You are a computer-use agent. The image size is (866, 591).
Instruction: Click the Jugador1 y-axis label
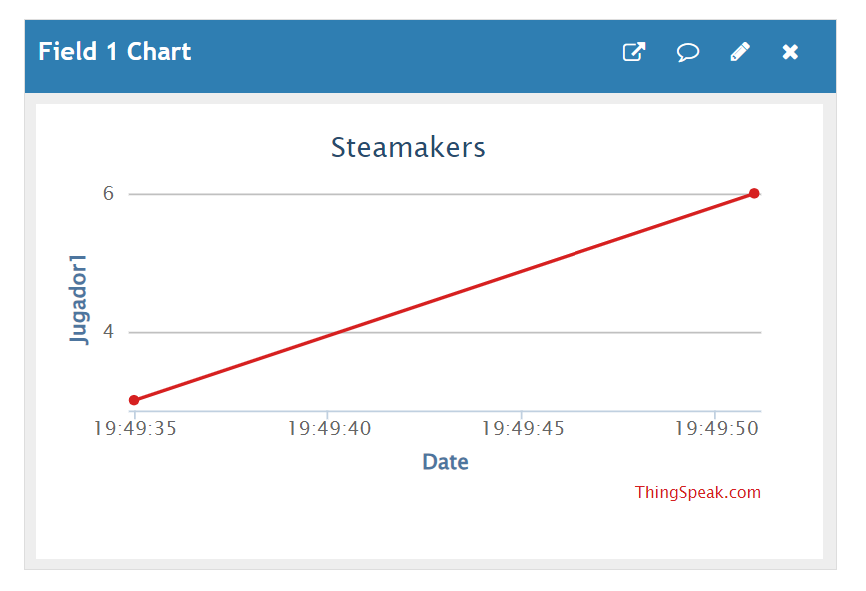coord(79,300)
